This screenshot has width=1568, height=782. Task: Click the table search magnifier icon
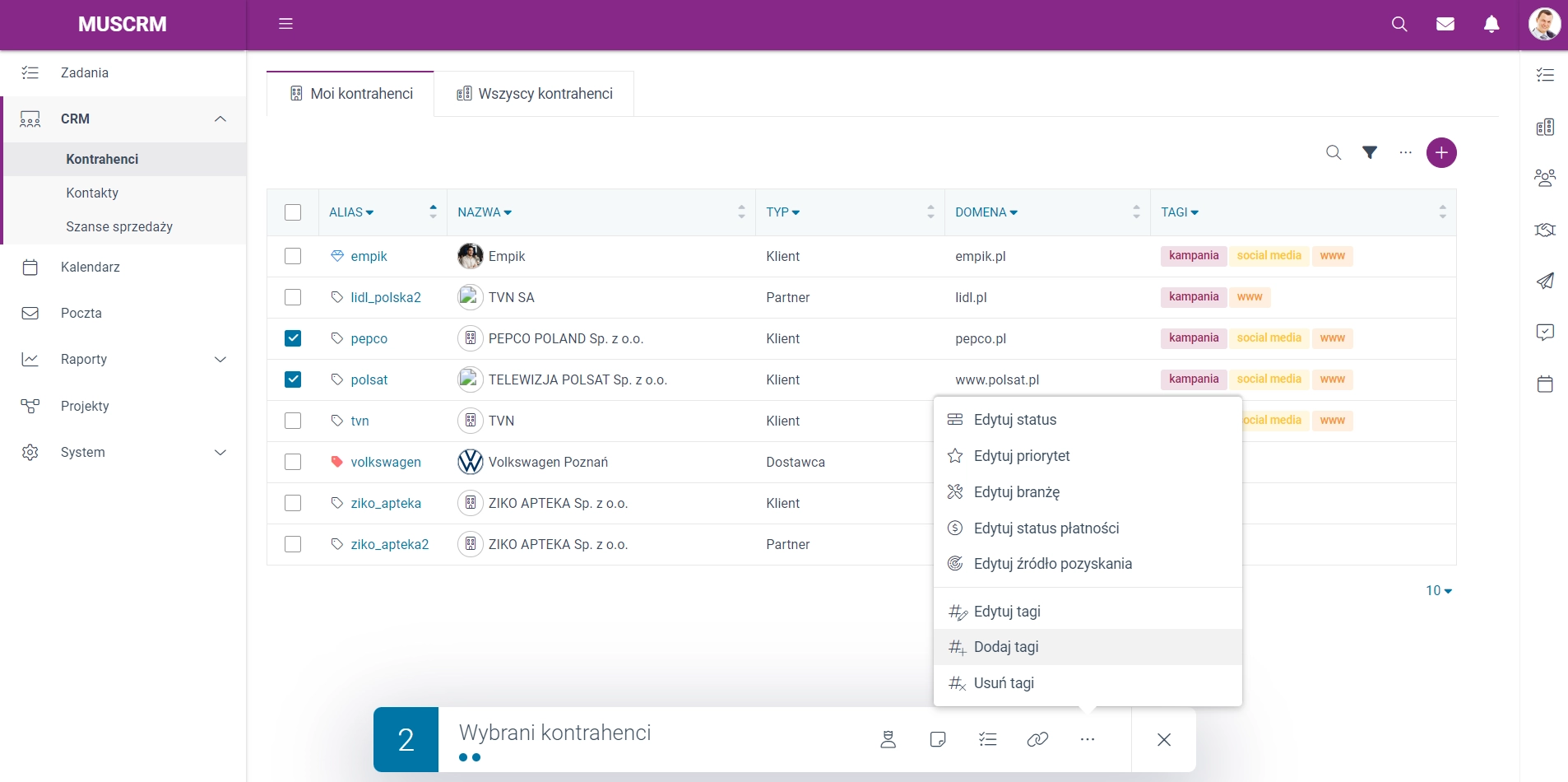click(1334, 152)
